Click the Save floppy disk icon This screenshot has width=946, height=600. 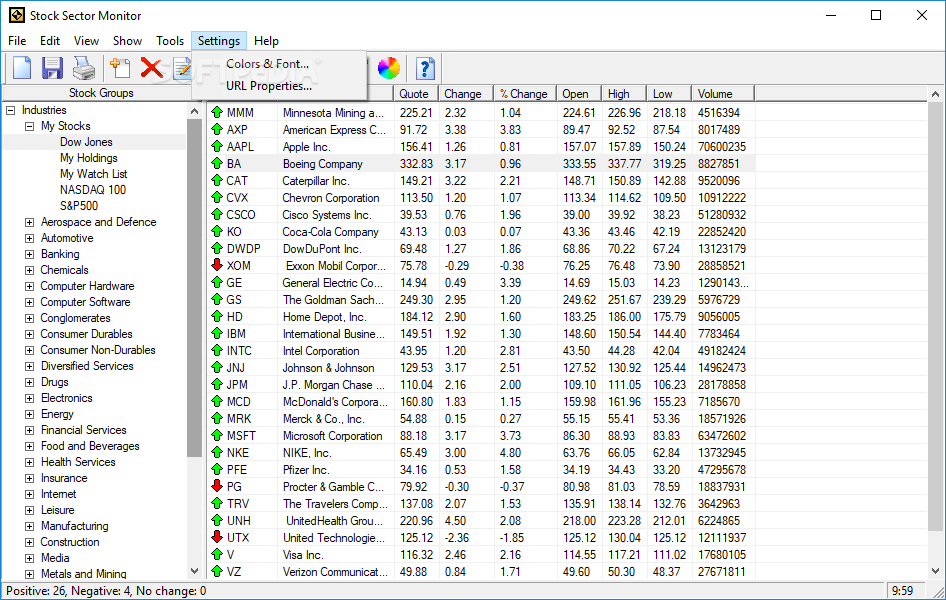tap(52, 68)
